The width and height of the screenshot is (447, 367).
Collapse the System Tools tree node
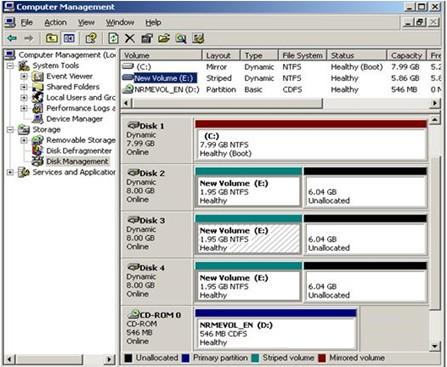(10, 66)
